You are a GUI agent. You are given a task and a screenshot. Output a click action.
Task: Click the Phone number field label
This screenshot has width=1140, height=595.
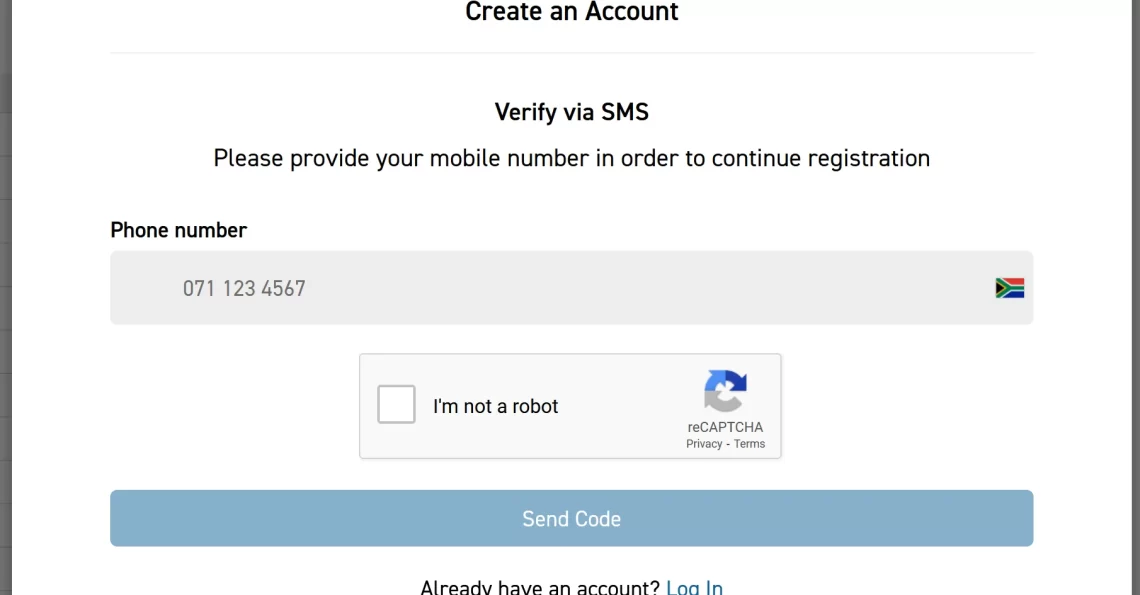(178, 230)
